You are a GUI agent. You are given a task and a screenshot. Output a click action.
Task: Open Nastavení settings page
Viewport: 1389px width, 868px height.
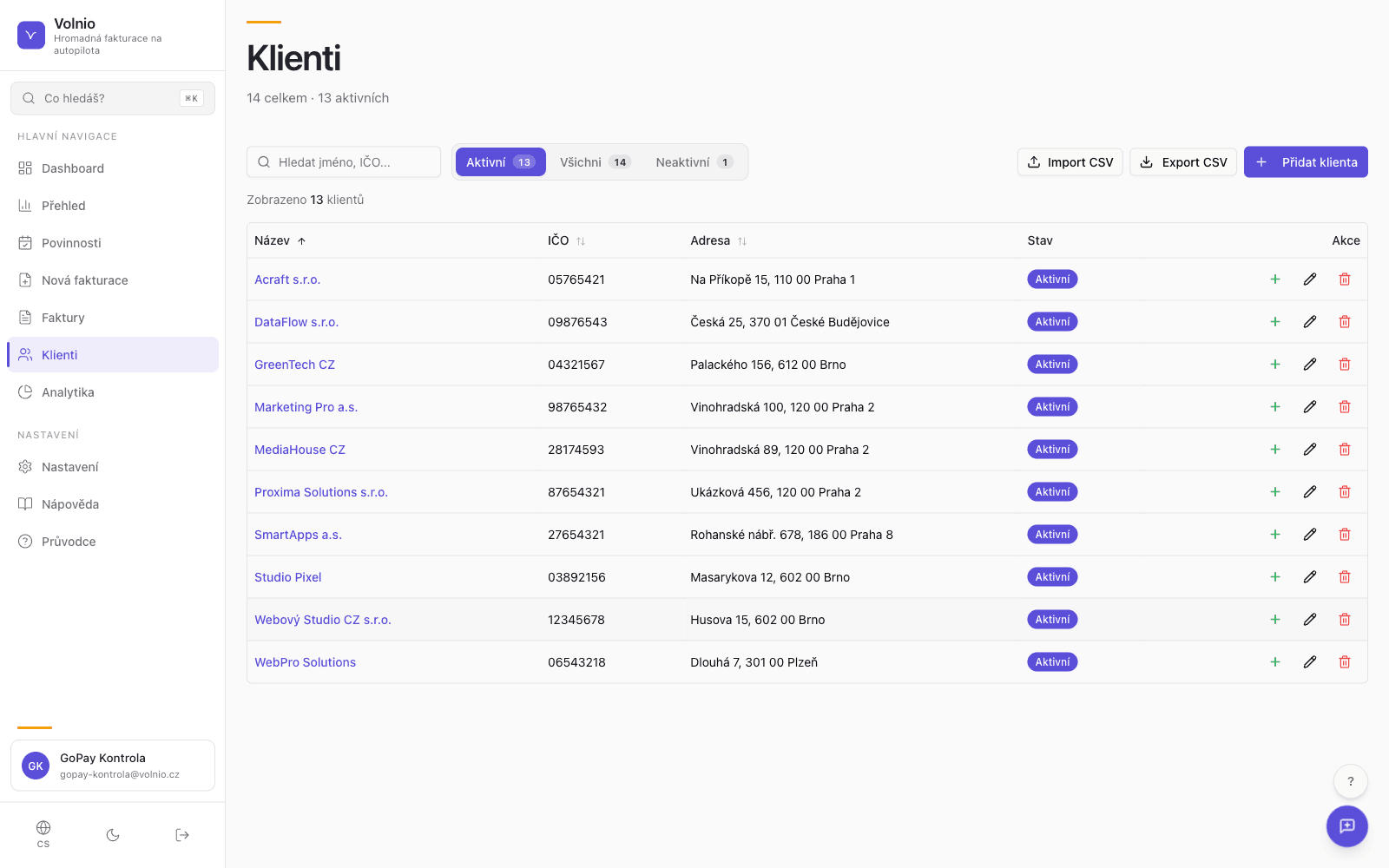(x=113, y=467)
